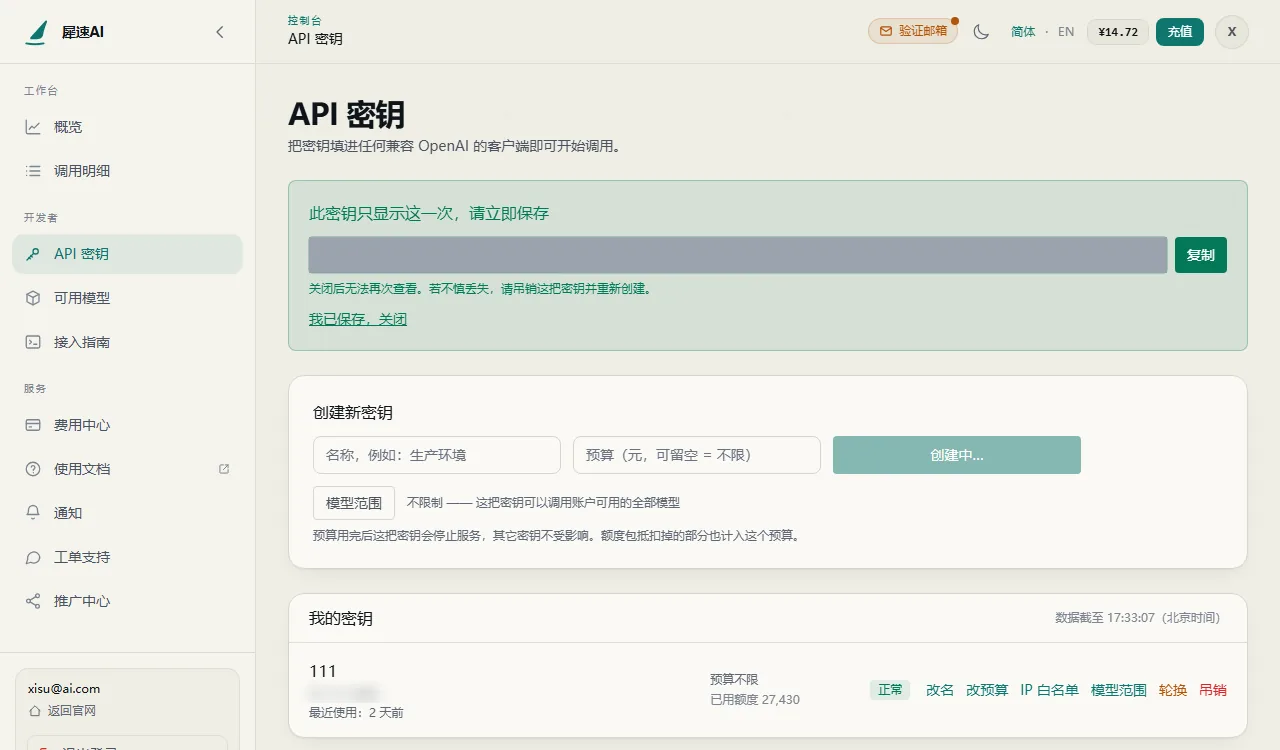The height and width of the screenshot is (750, 1280).
Task: Switch language to 简体
Action: coord(1023,32)
